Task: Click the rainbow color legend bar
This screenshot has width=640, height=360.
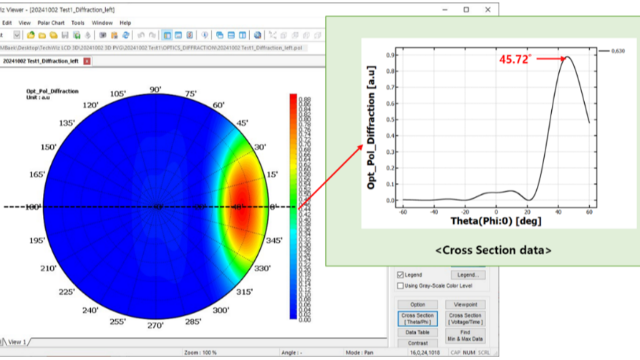Action: [x=293, y=206]
